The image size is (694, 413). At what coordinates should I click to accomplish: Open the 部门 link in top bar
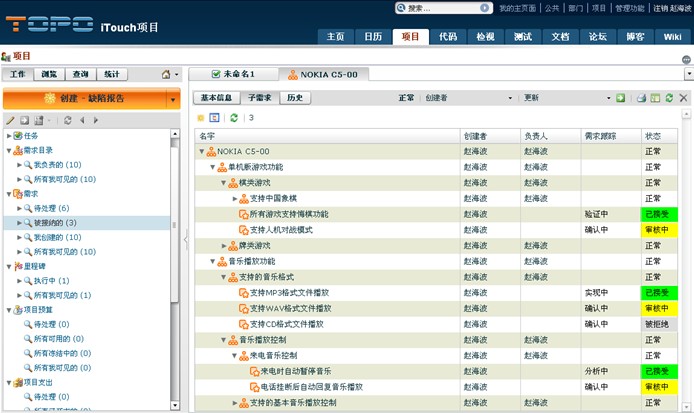click(x=576, y=8)
